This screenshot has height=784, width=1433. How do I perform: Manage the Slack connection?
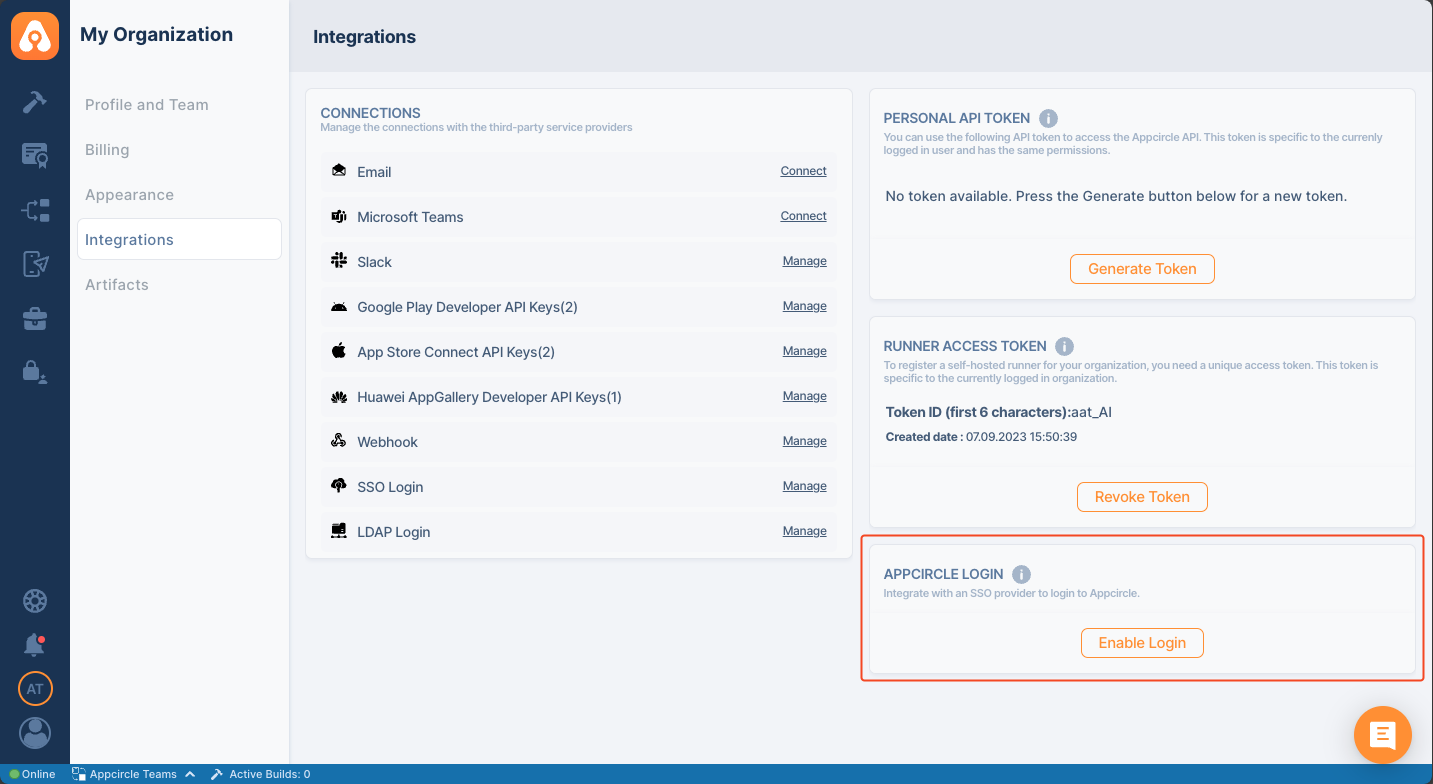(x=804, y=261)
